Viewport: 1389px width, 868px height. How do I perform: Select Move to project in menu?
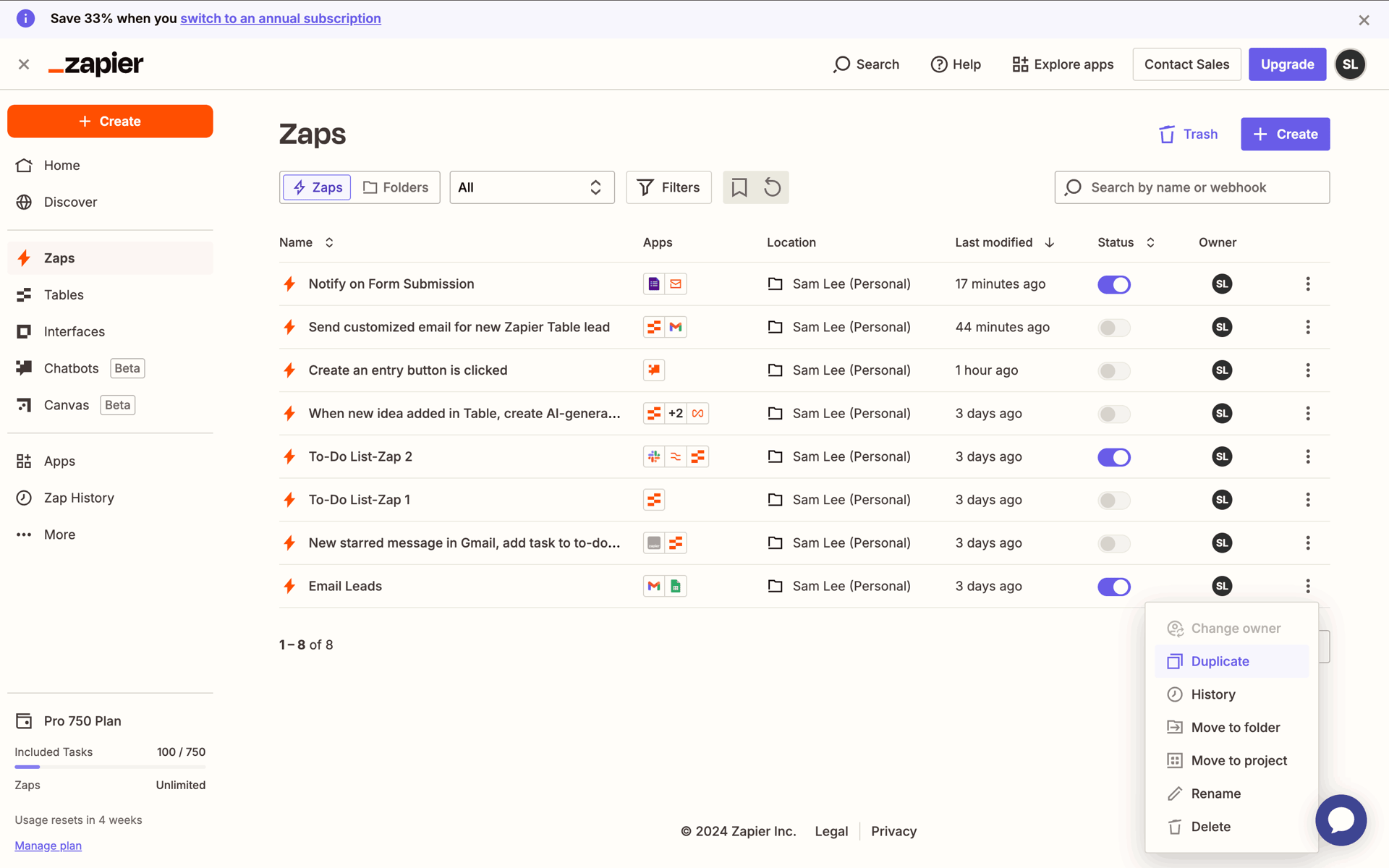pyautogui.click(x=1231, y=760)
